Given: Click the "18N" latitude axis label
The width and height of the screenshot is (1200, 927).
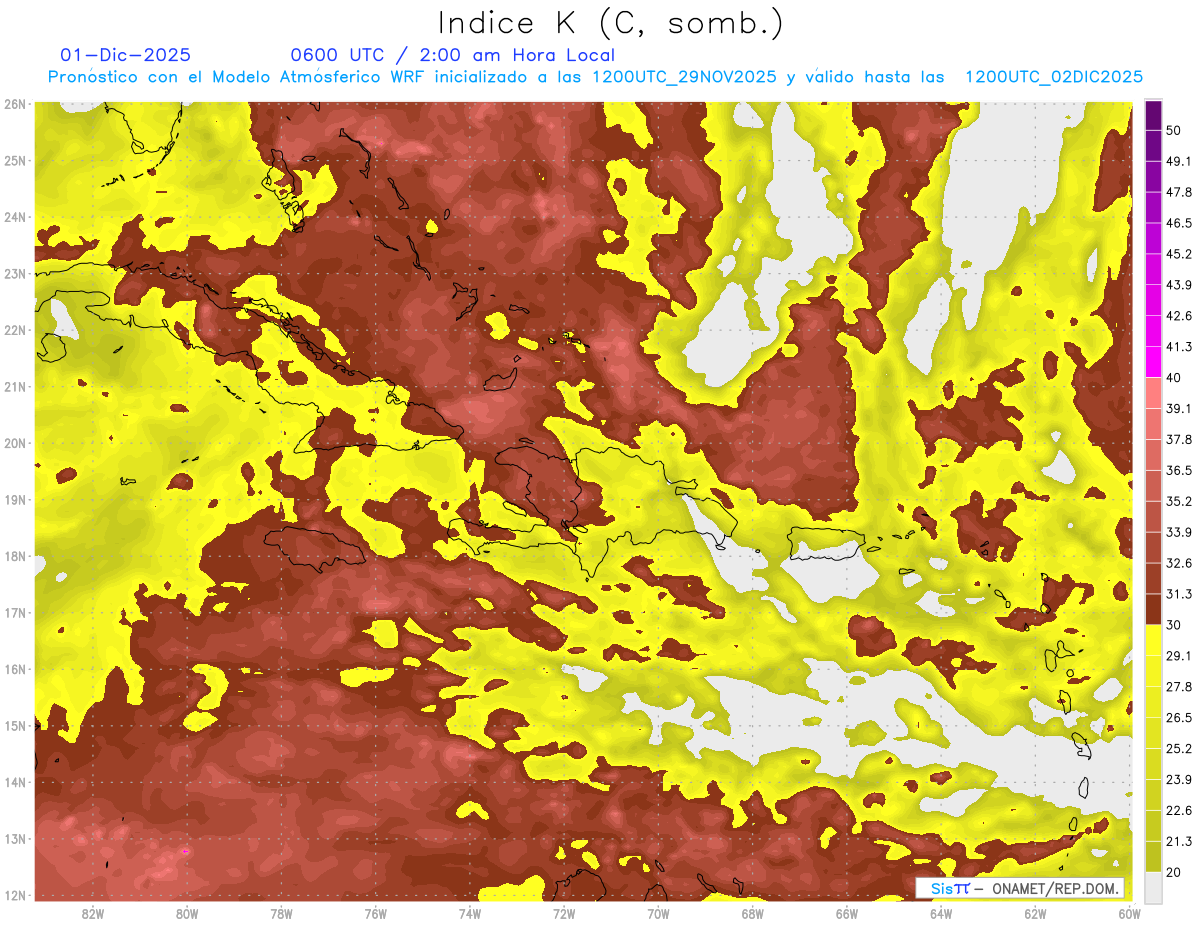Looking at the screenshot, I should (x=15, y=556).
